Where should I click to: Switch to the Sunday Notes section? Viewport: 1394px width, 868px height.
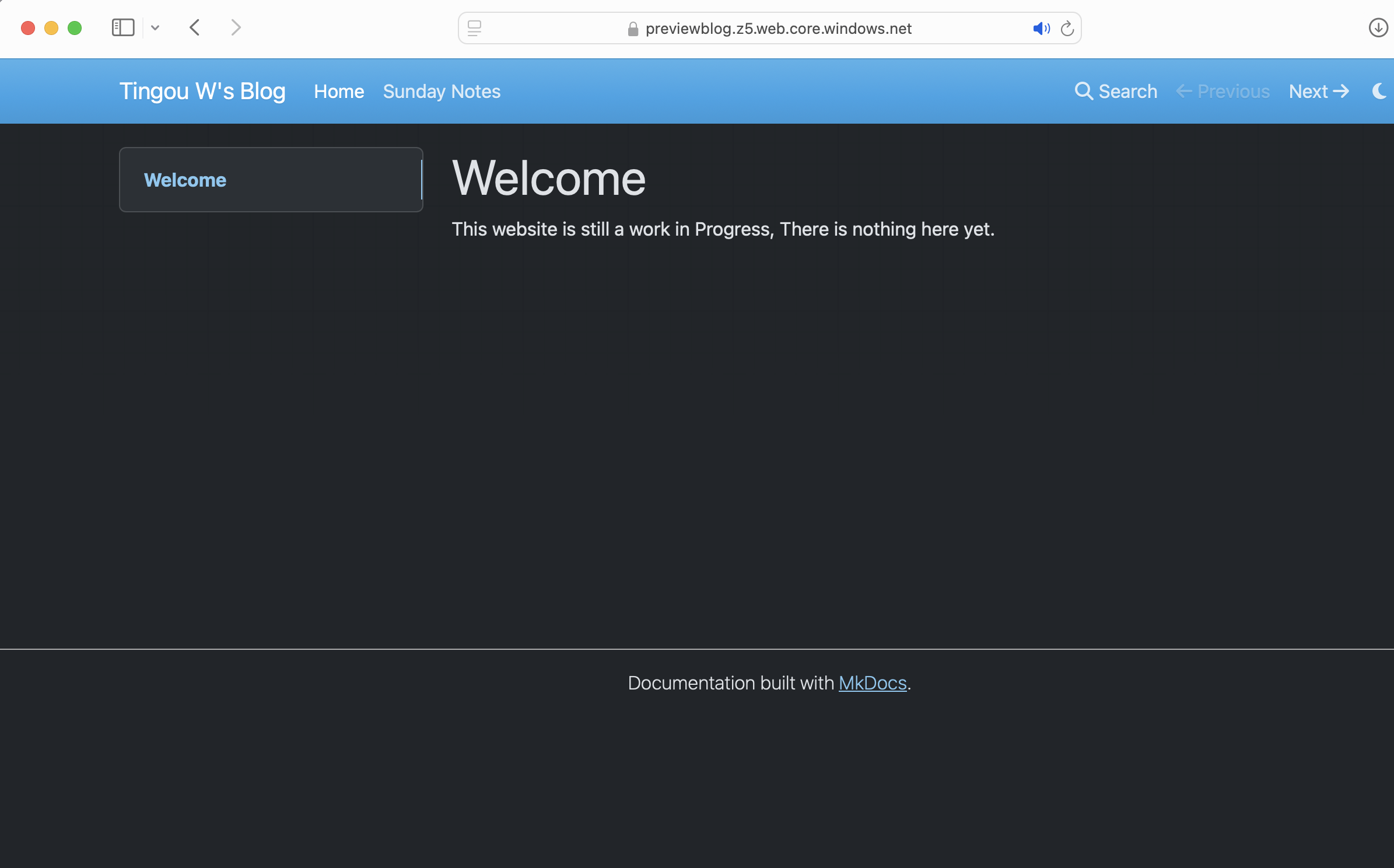point(441,91)
